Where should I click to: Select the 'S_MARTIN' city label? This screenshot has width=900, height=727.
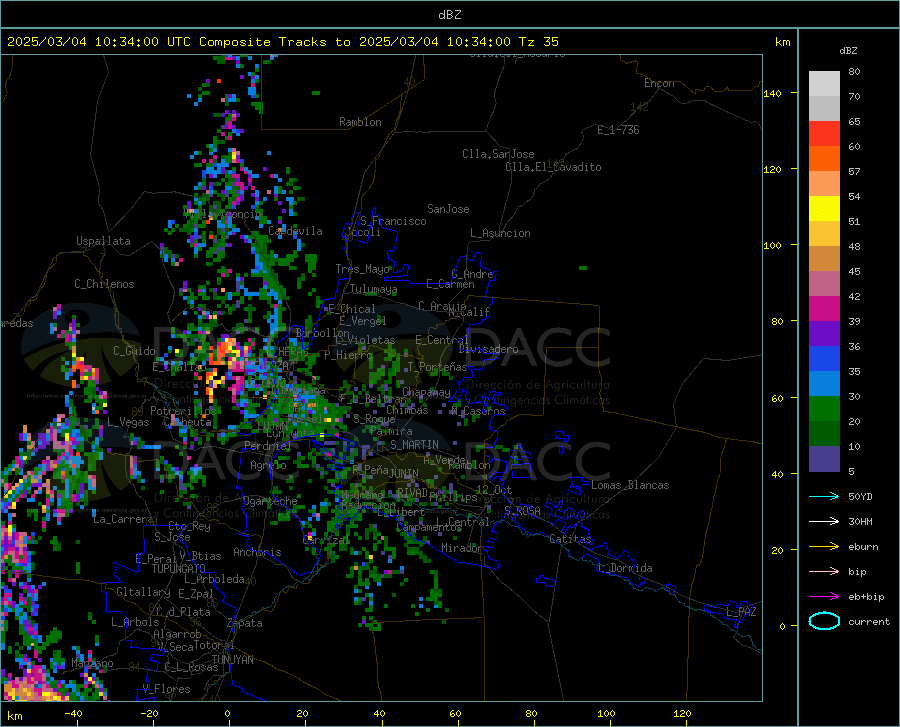click(414, 445)
